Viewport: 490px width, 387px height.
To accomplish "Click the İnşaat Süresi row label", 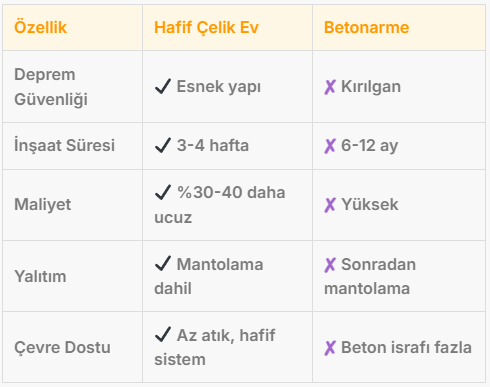I will point(64,145).
